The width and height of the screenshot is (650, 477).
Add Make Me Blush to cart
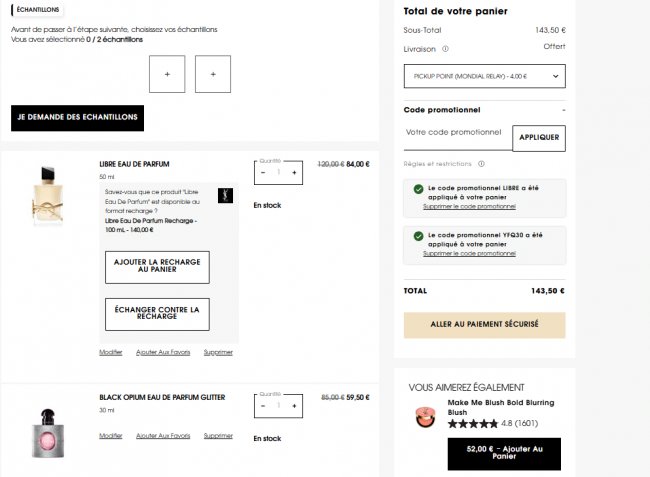tap(504, 454)
